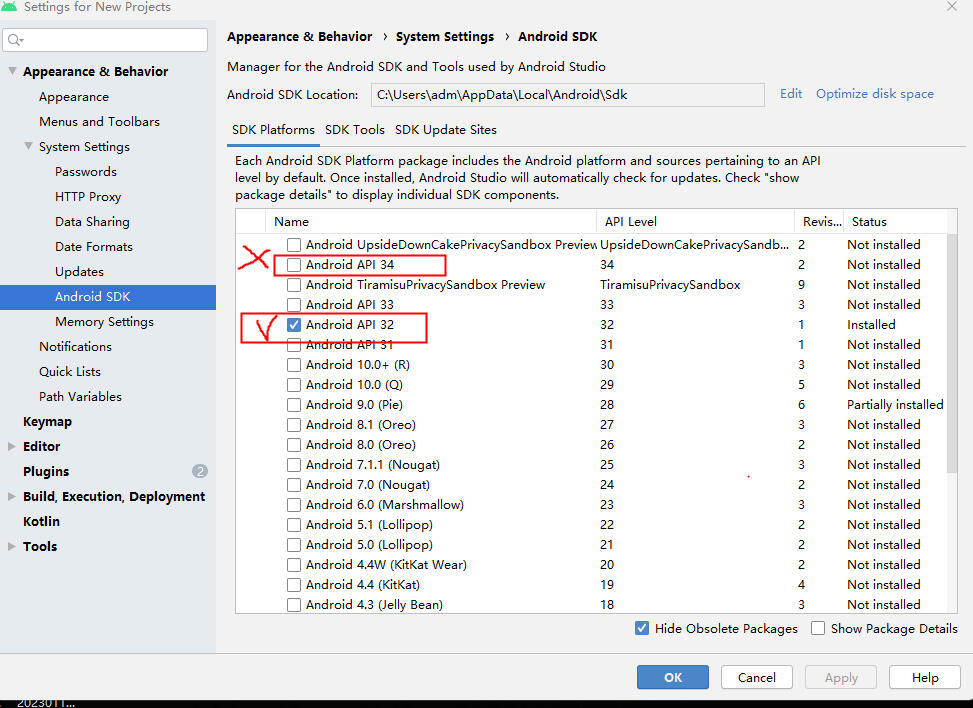Click the Cancel button
Image resolution: width=973 pixels, height=708 pixels.
757,677
